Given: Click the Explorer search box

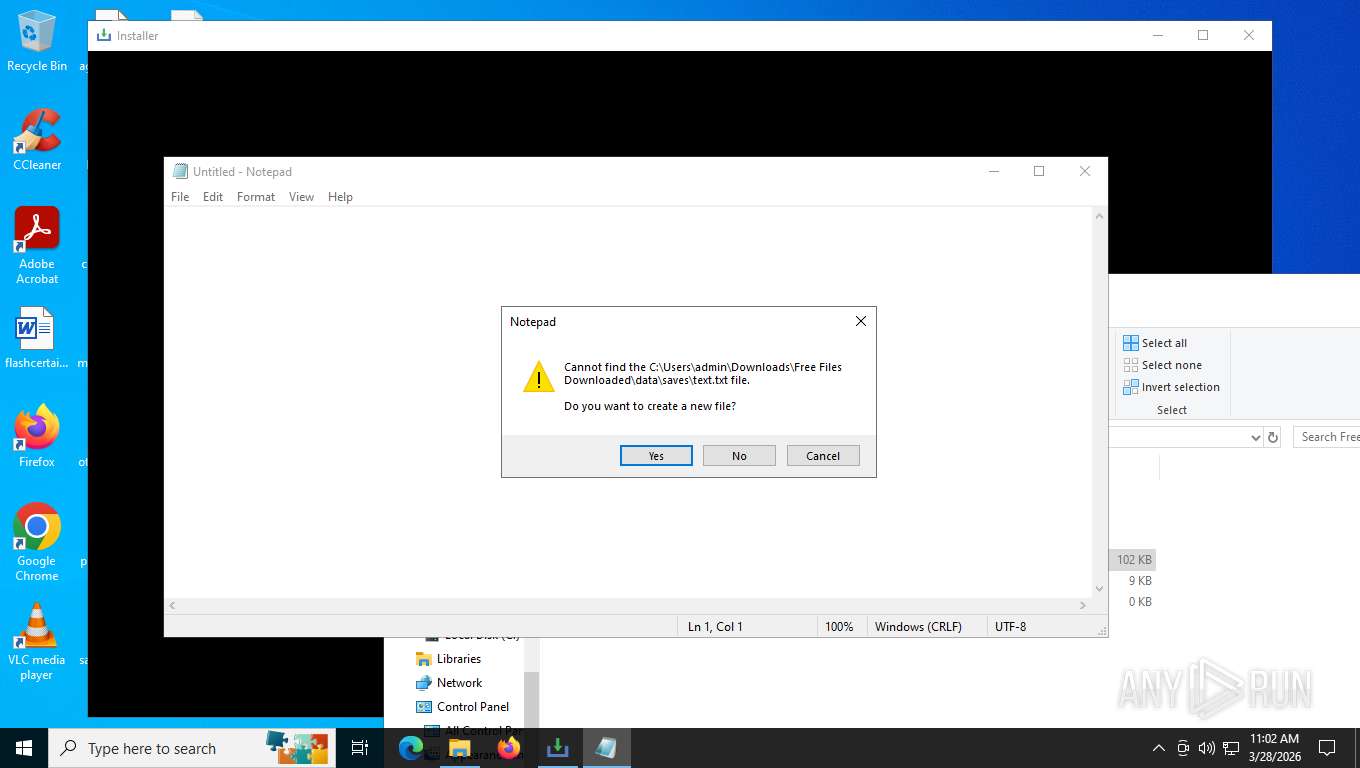Looking at the screenshot, I should (x=1327, y=437).
